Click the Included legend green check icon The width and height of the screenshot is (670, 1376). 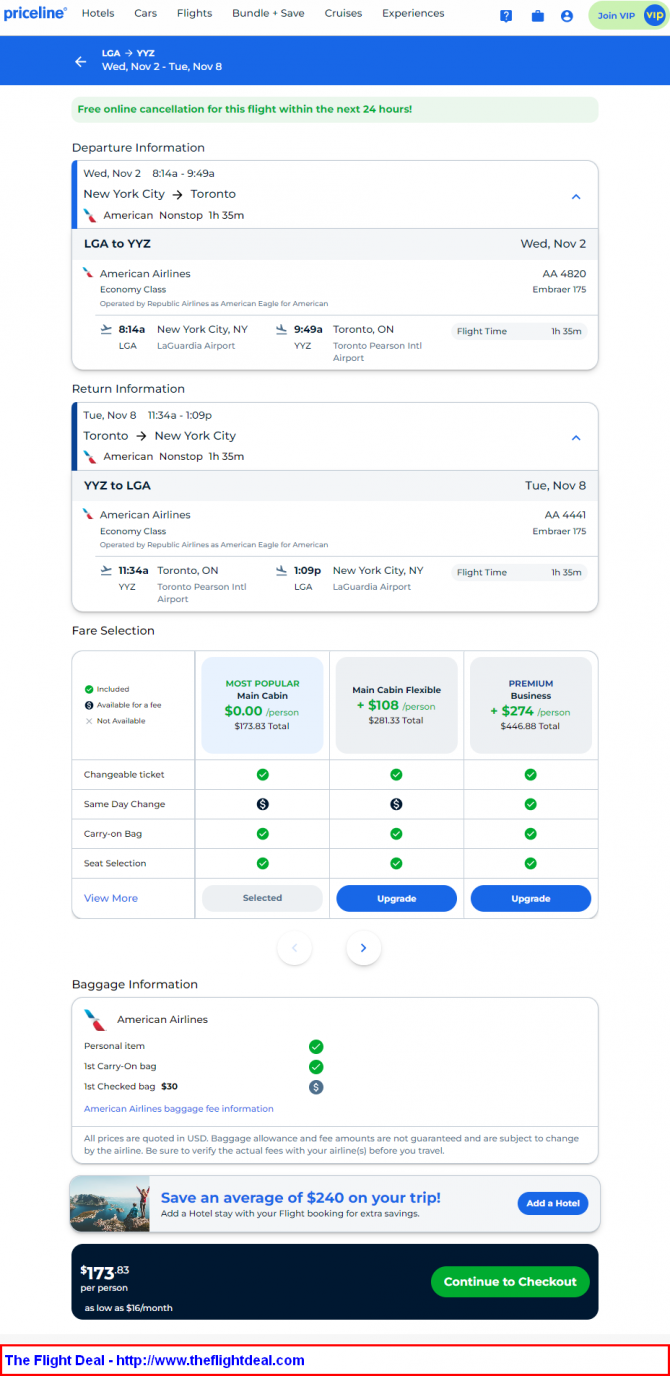(x=89, y=689)
